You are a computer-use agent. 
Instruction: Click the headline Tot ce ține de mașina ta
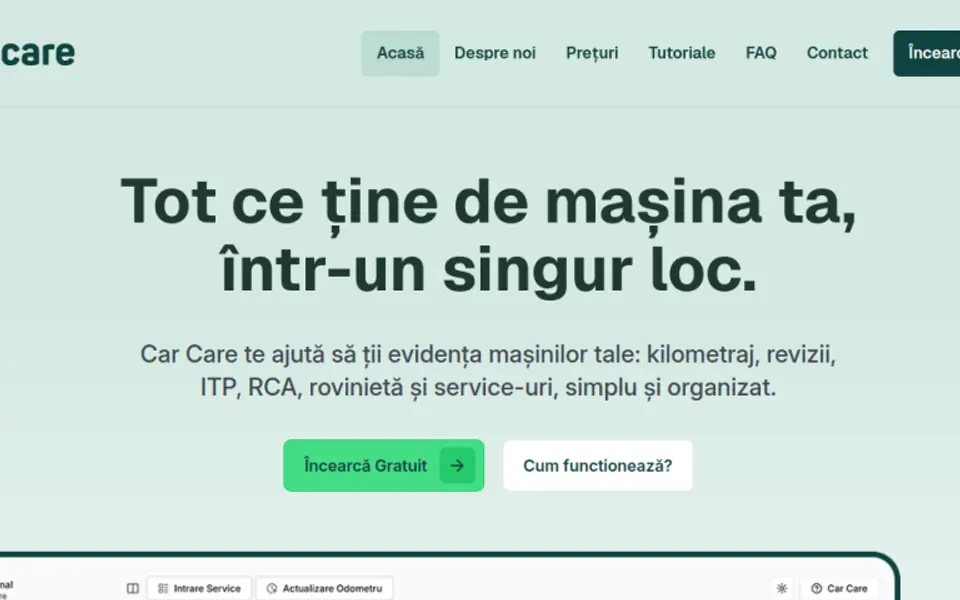coord(488,236)
